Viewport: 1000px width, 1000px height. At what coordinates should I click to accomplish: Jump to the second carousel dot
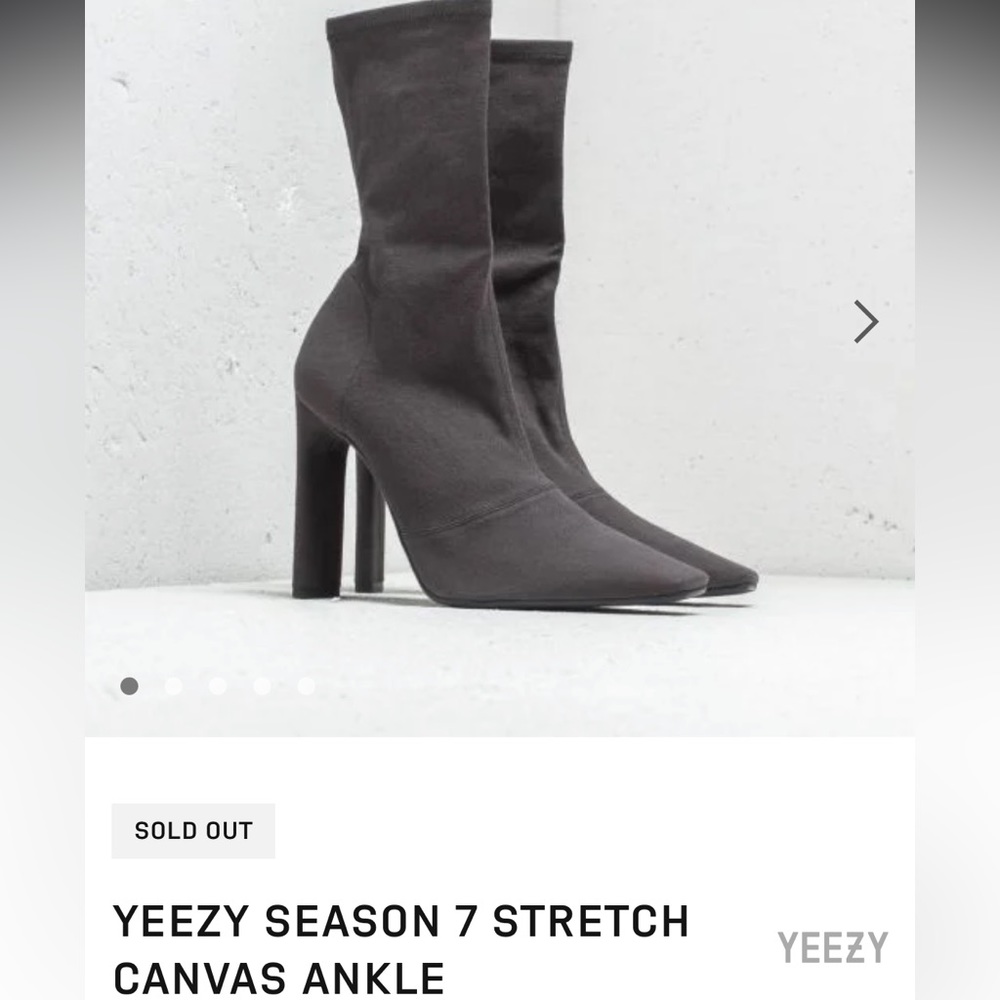[x=173, y=686]
